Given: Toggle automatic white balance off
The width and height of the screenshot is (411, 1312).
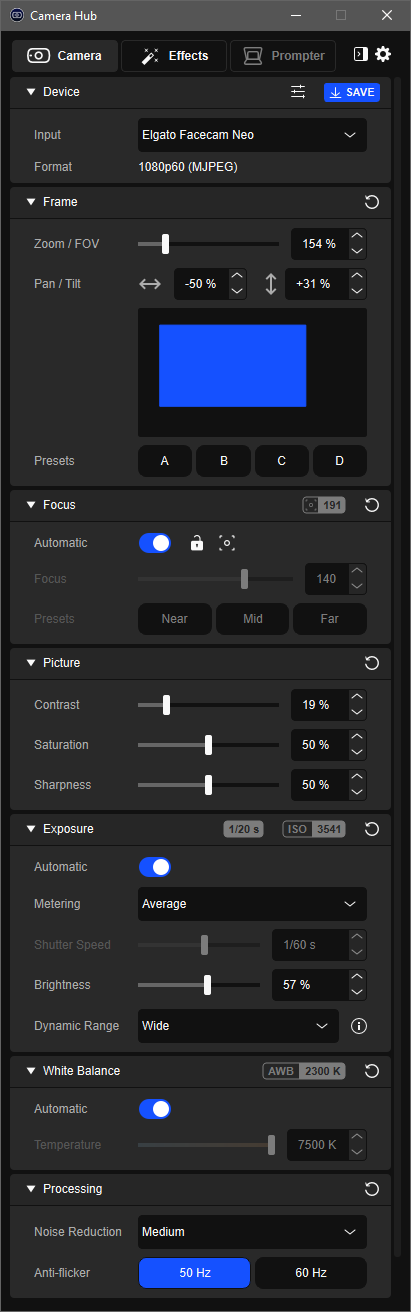Looking at the screenshot, I should 155,1109.
